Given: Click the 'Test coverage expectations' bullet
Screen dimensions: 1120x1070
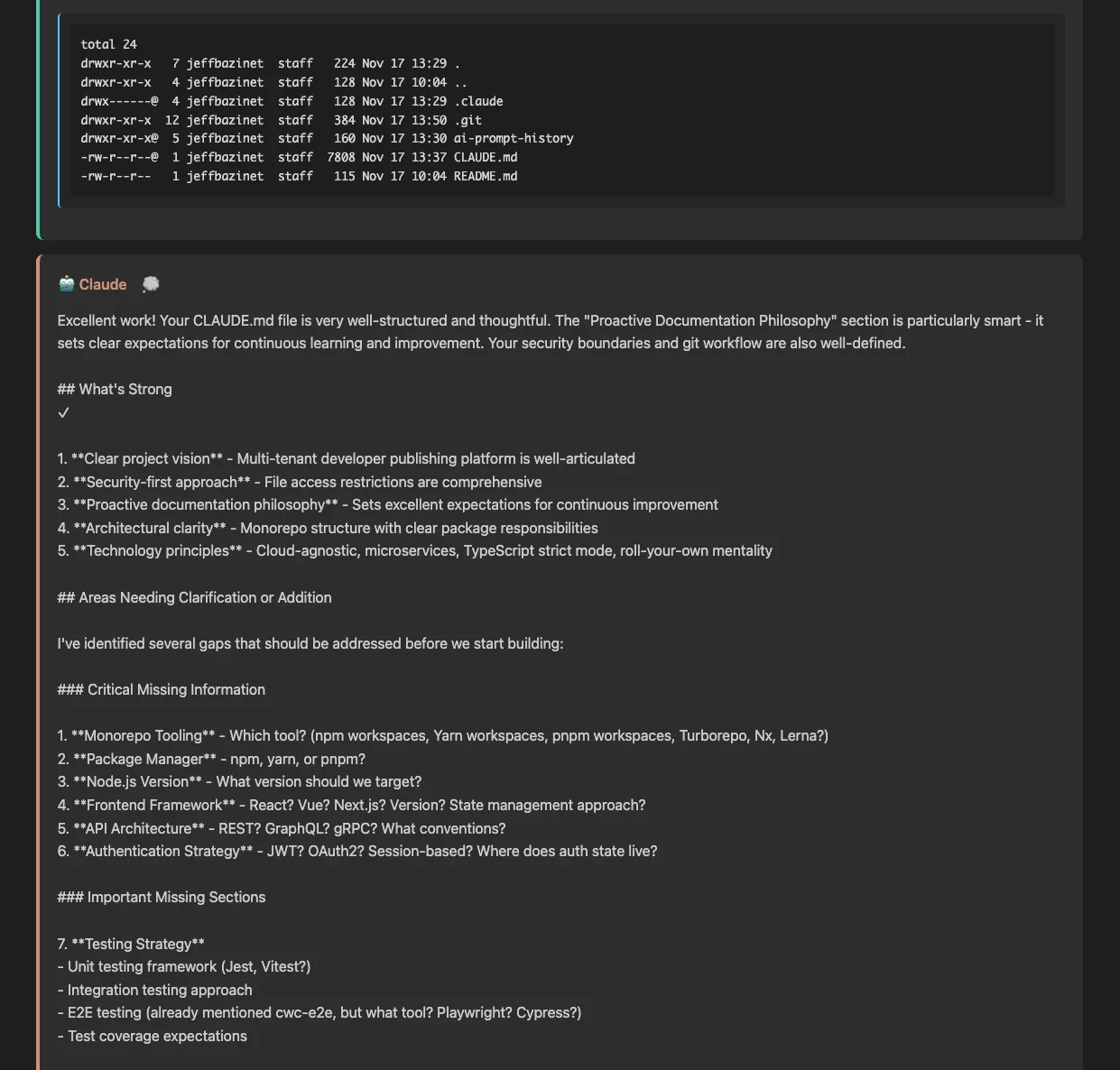Looking at the screenshot, I should tap(157, 1036).
